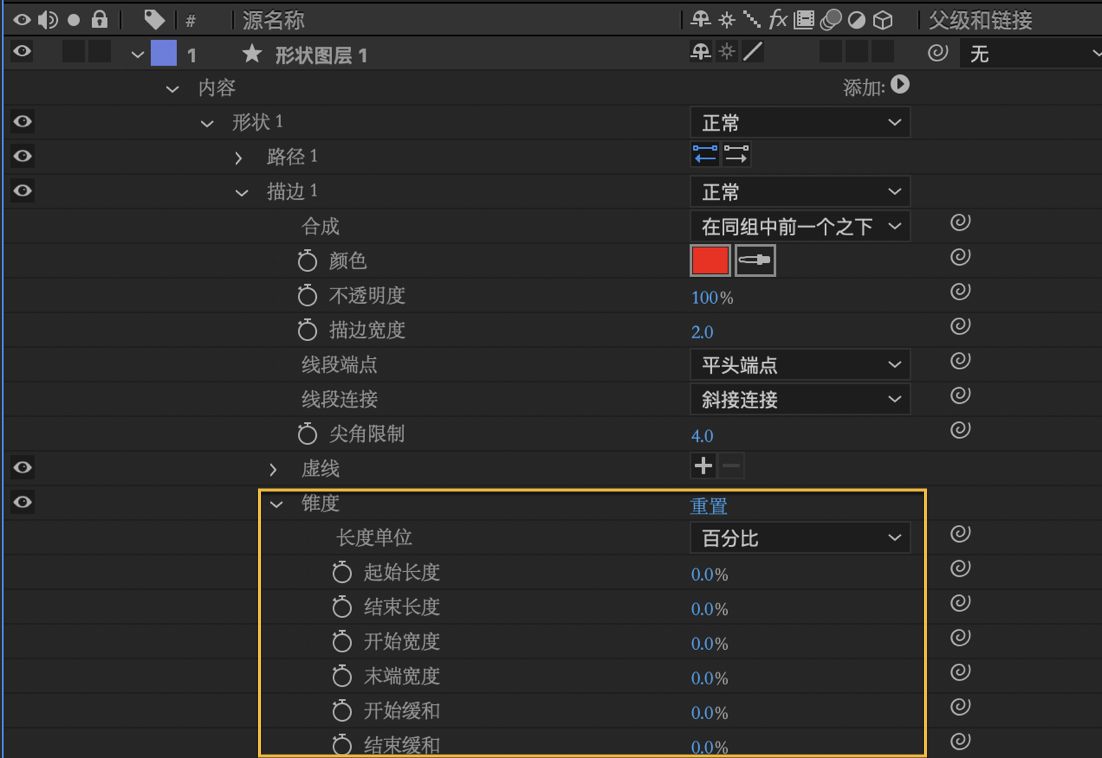The image size is (1102, 758).
Task: Click 重置 to reset the 锥度 settings
Action: pyautogui.click(x=708, y=506)
